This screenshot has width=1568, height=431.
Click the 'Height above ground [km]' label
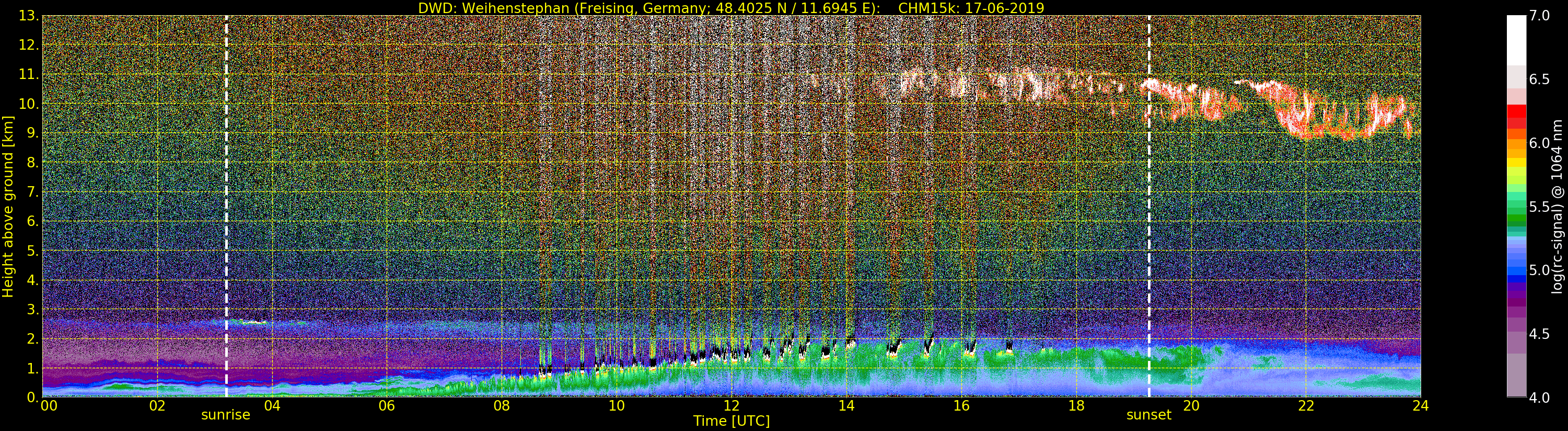[x=8, y=206]
